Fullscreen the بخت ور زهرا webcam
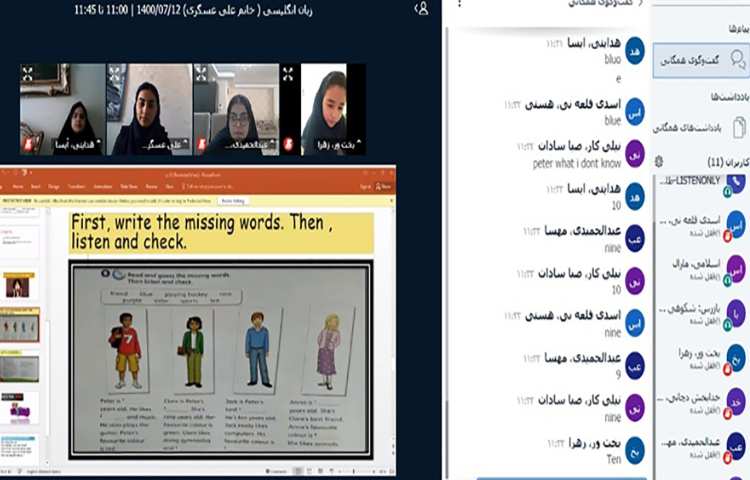Image resolution: width=750 pixels, height=480 pixels. [289, 73]
